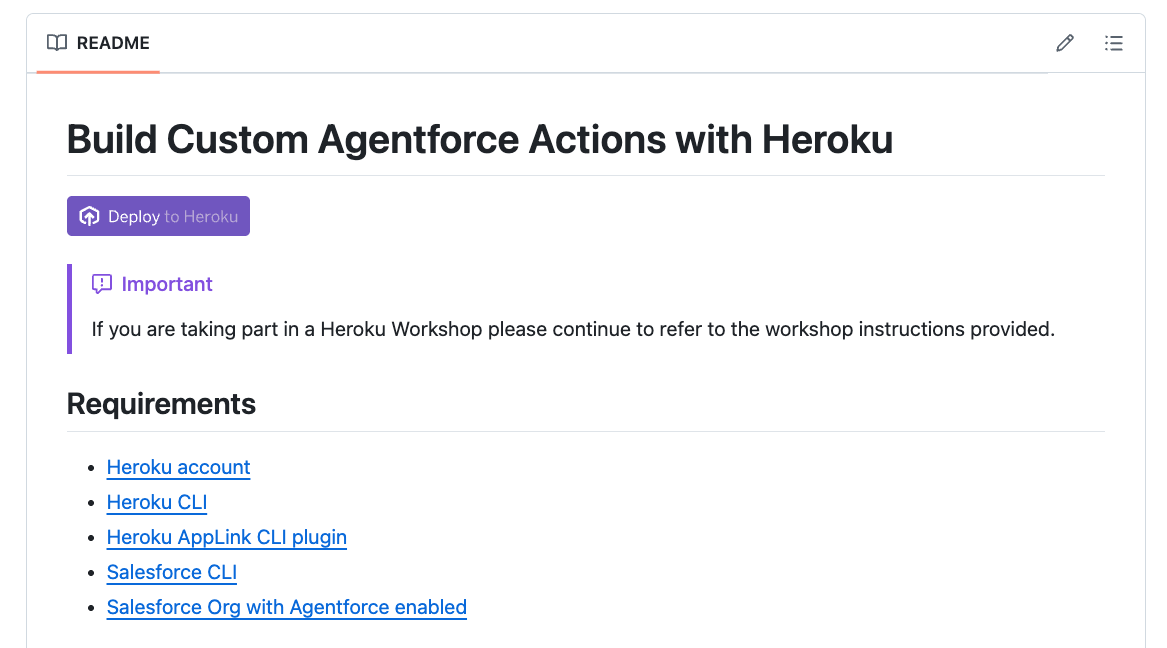Click the Requirements section heading

pyautogui.click(x=161, y=404)
